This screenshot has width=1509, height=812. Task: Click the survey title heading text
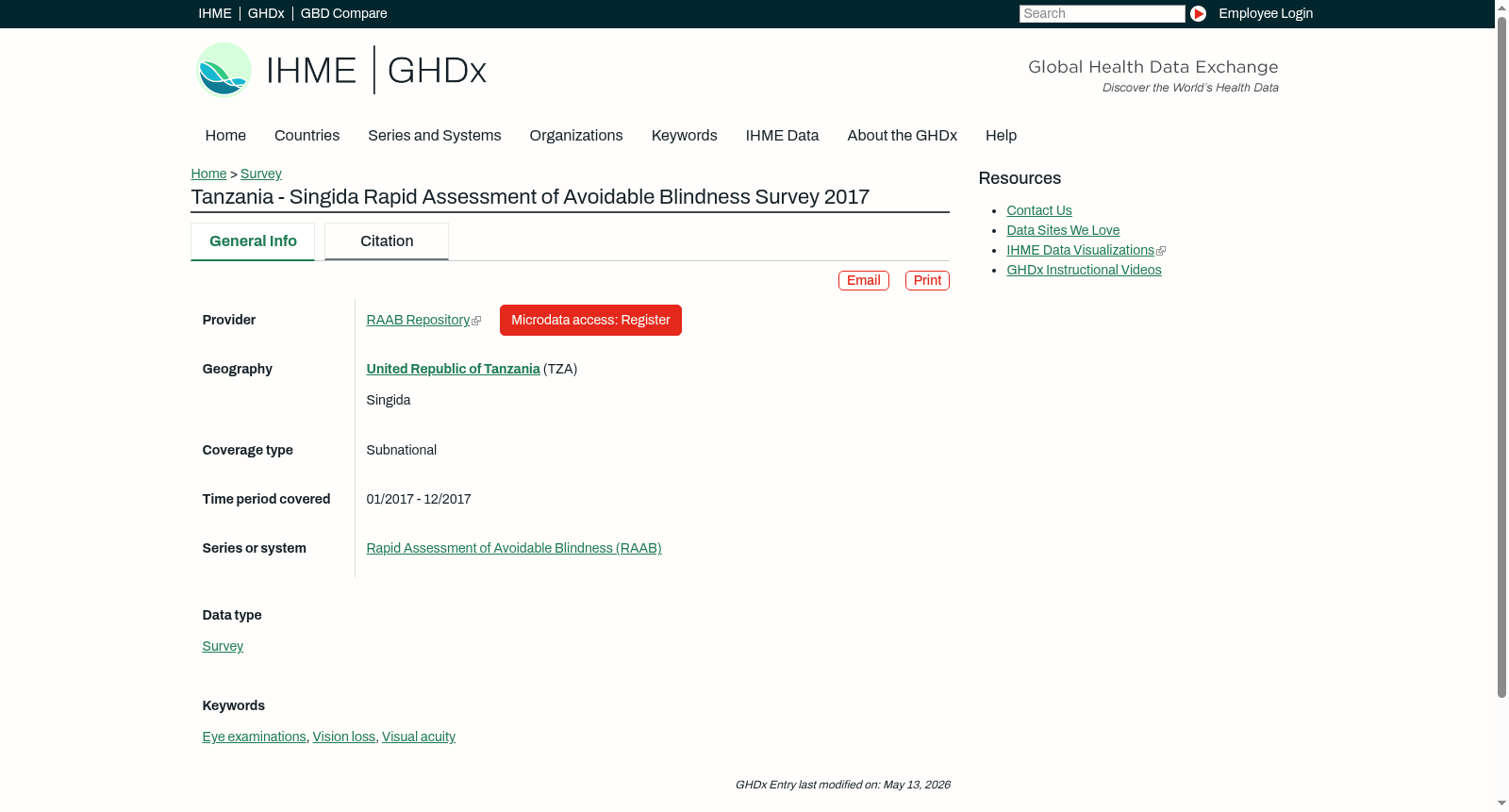pos(530,197)
